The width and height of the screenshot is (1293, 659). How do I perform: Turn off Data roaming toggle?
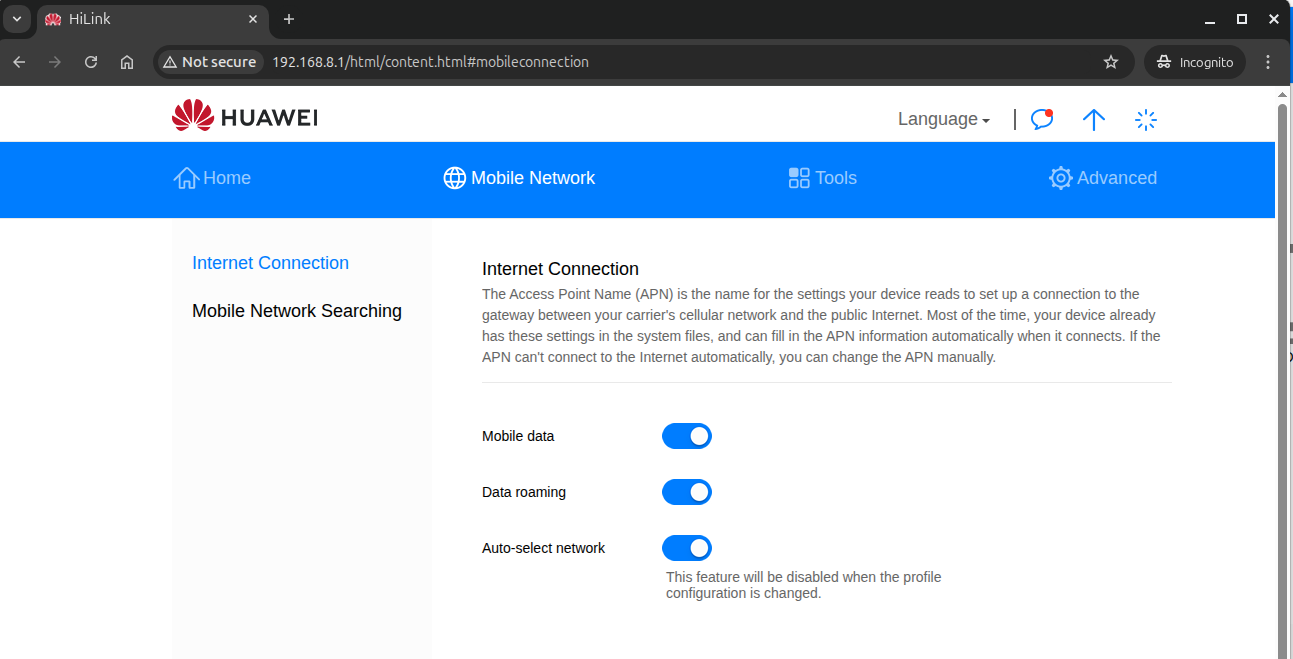pos(686,492)
